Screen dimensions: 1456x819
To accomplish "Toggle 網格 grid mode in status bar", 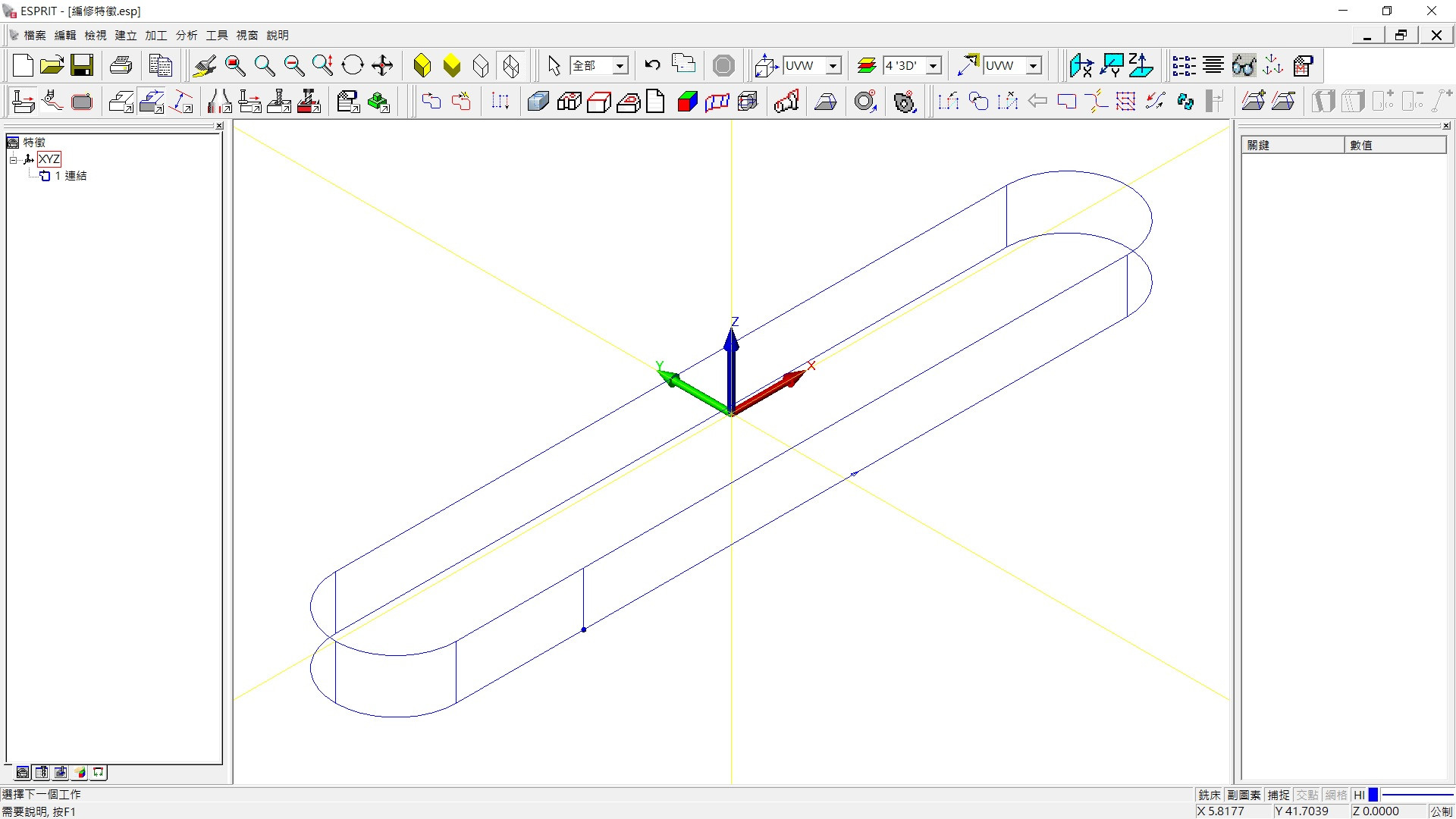I will [x=1335, y=795].
